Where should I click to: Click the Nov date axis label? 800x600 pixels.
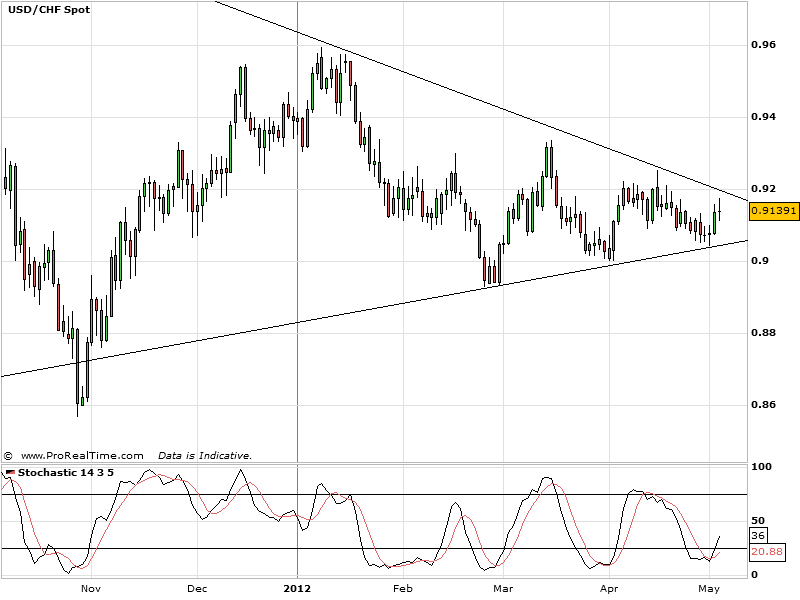pyautogui.click(x=91, y=589)
